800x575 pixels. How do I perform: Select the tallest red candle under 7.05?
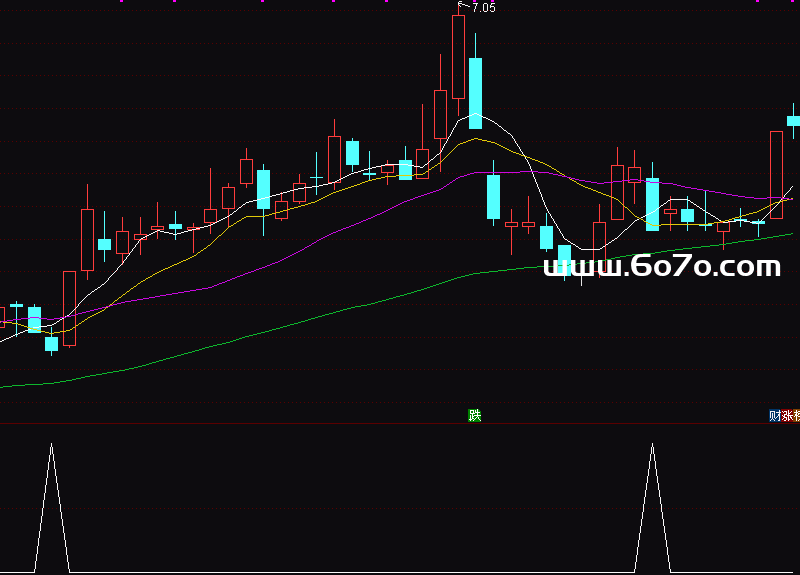(x=458, y=56)
